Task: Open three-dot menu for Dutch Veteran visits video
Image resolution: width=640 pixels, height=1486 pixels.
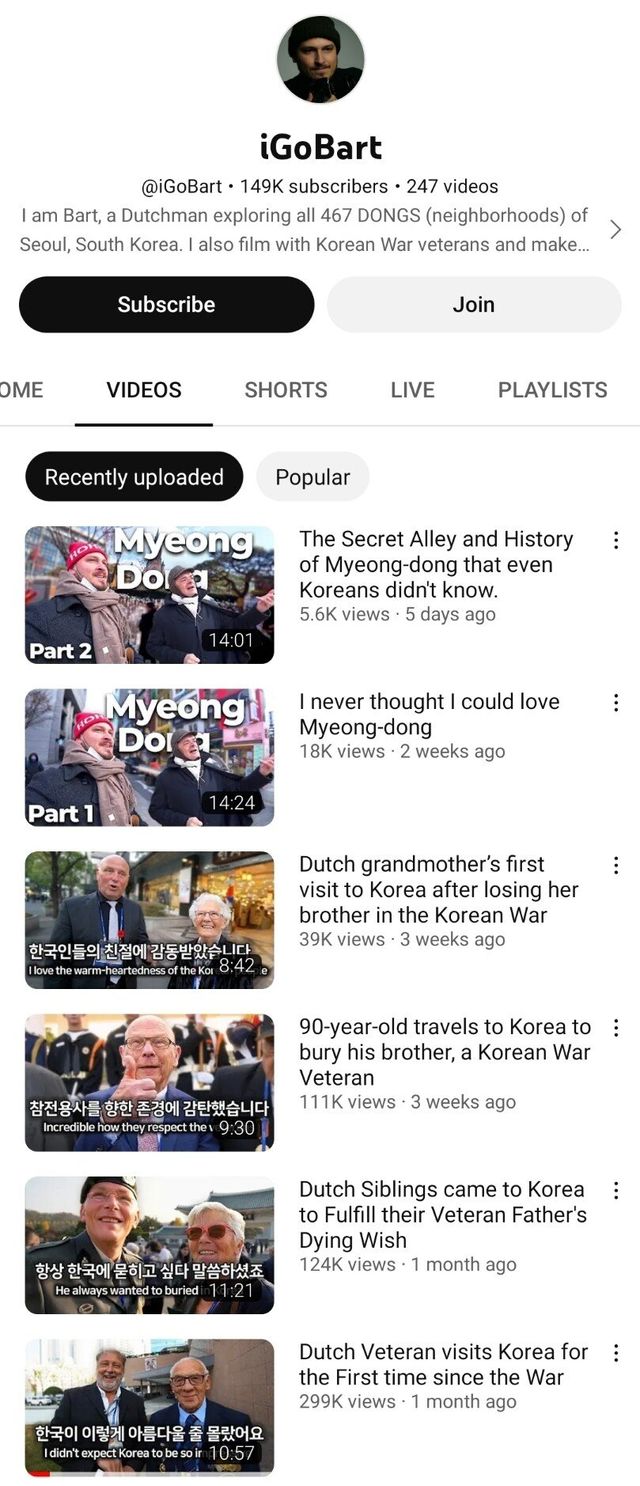Action: coord(616,1353)
